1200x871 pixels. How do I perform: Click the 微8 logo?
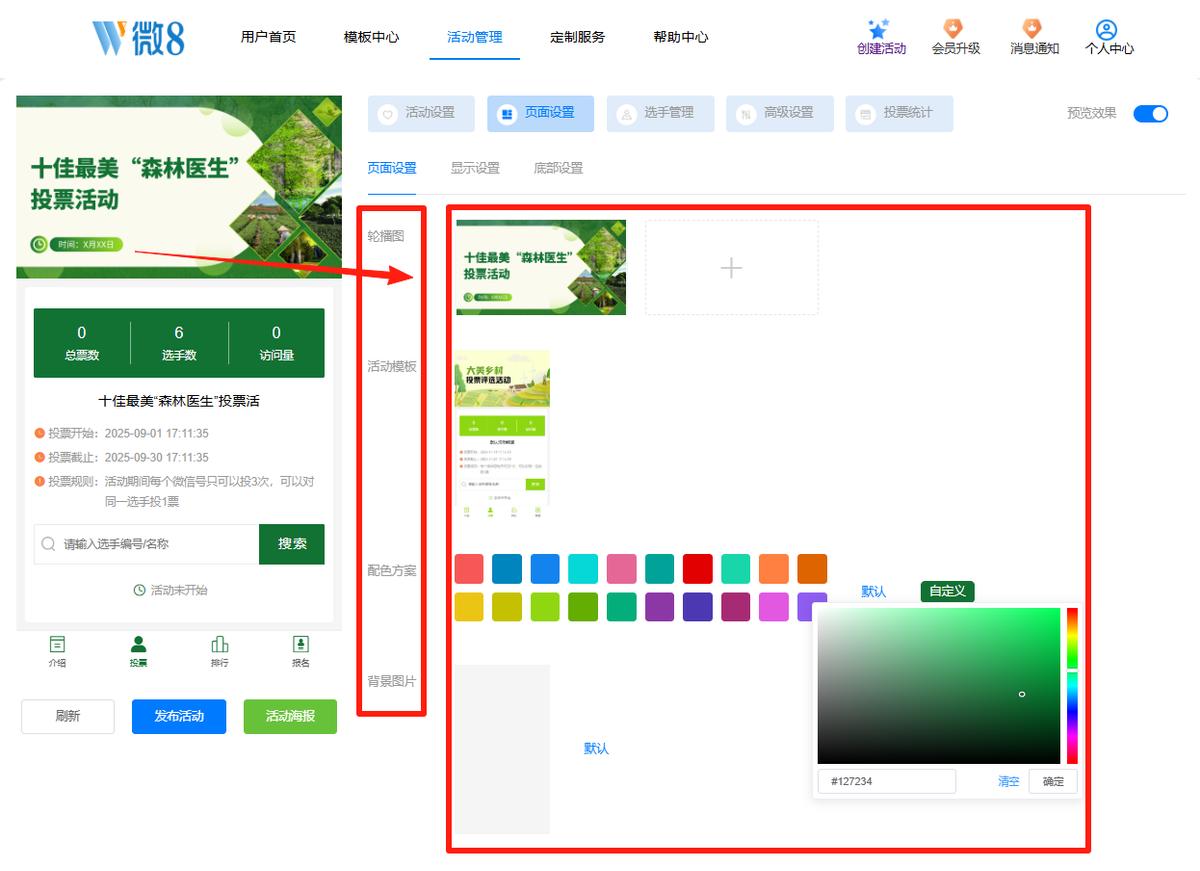tap(138, 37)
